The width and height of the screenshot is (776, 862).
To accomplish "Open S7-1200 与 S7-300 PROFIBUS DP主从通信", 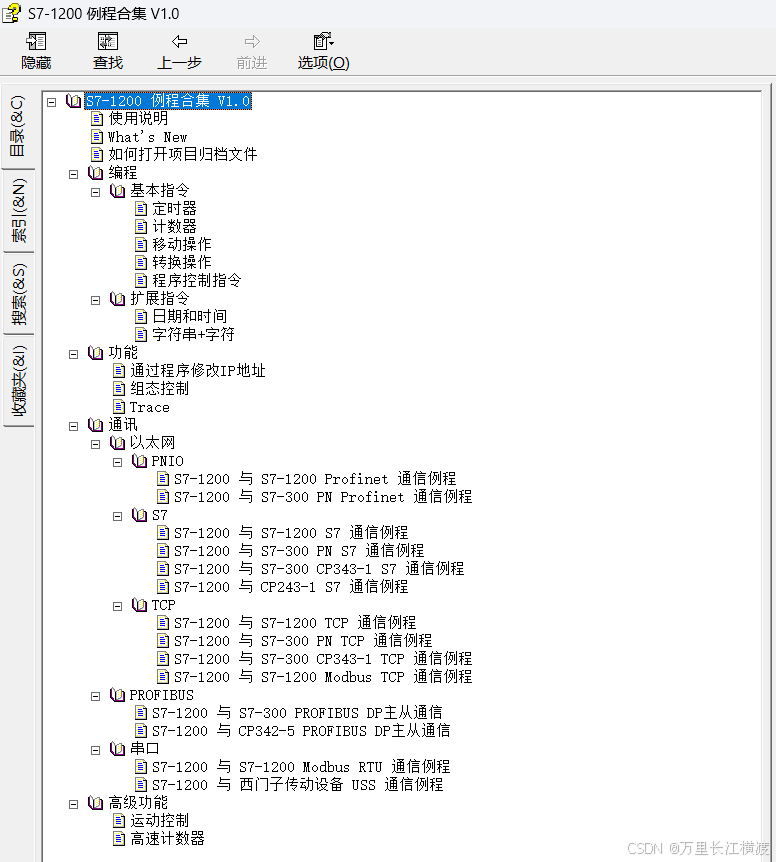I will tap(297, 713).
